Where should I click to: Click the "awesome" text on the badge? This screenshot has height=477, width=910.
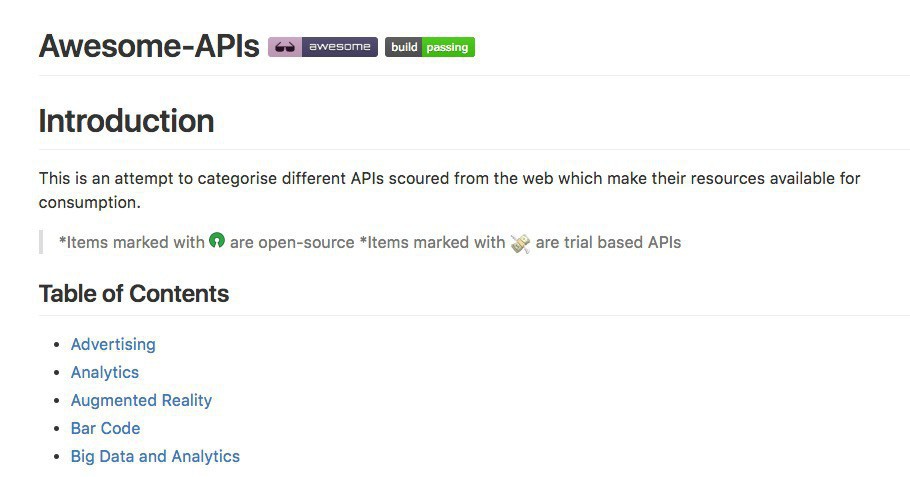point(339,47)
